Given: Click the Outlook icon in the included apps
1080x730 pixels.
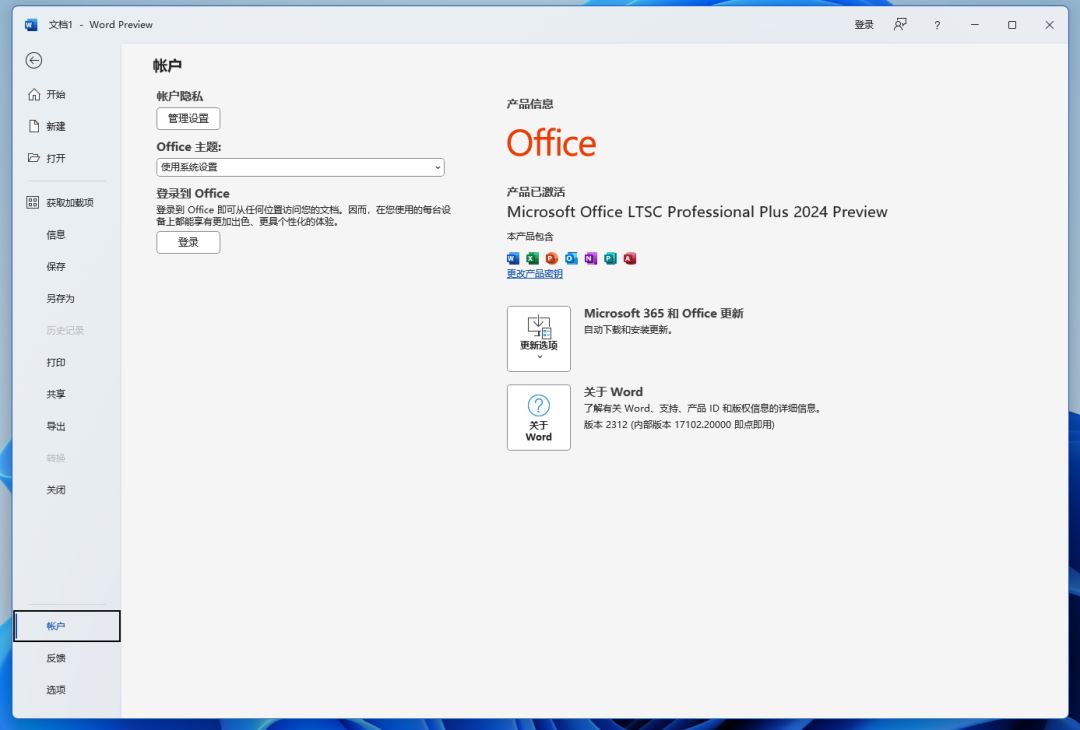Looking at the screenshot, I should coord(571,258).
